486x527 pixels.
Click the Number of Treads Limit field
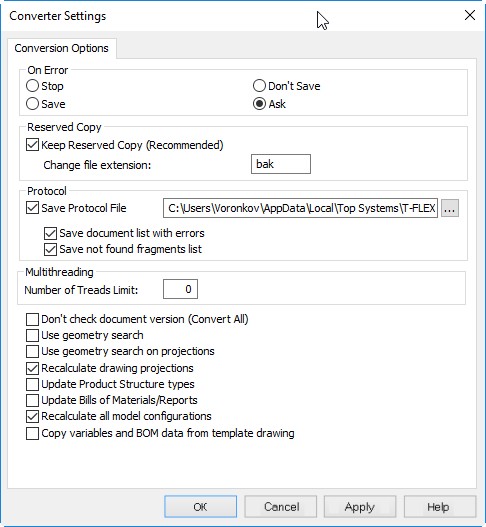click(x=180, y=289)
